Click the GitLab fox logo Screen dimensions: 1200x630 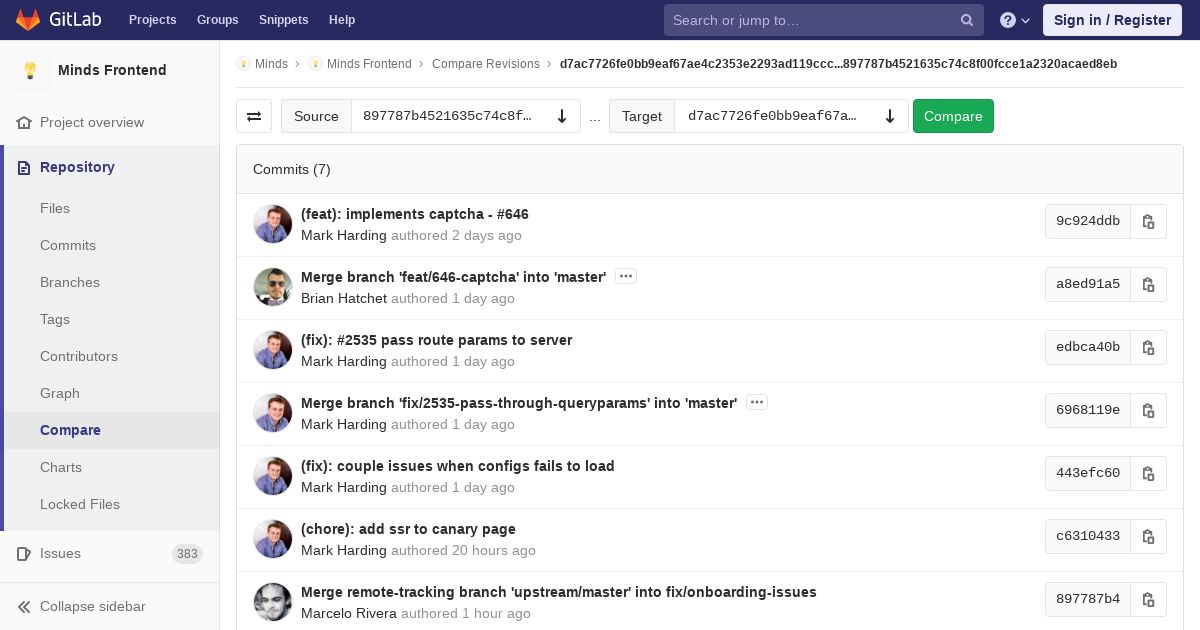tap(28, 20)
